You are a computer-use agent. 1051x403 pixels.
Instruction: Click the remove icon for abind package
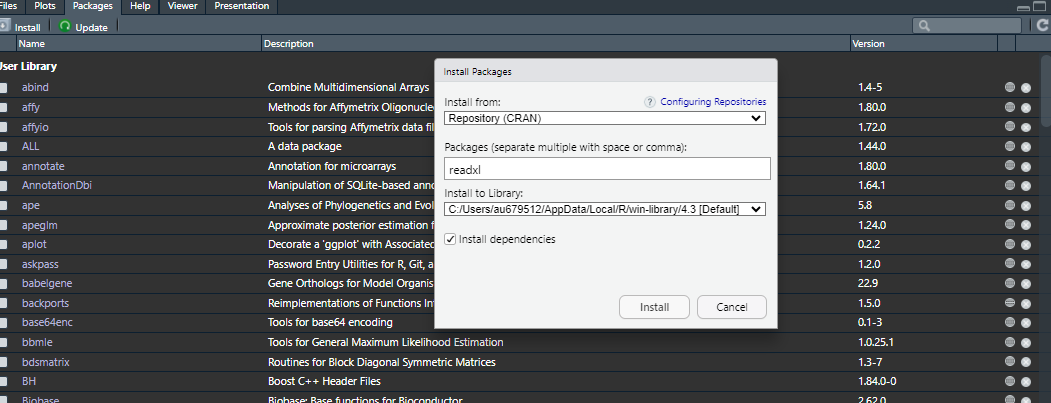(x=1025, y=88)
